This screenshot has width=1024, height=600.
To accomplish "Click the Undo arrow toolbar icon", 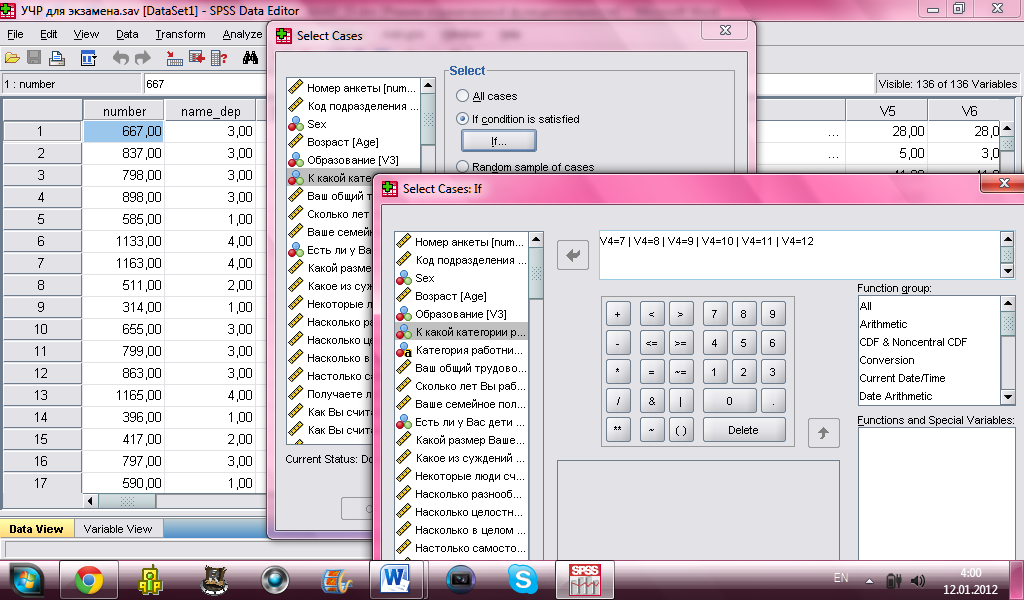I will pyautogui.click(x=120, y=59).
